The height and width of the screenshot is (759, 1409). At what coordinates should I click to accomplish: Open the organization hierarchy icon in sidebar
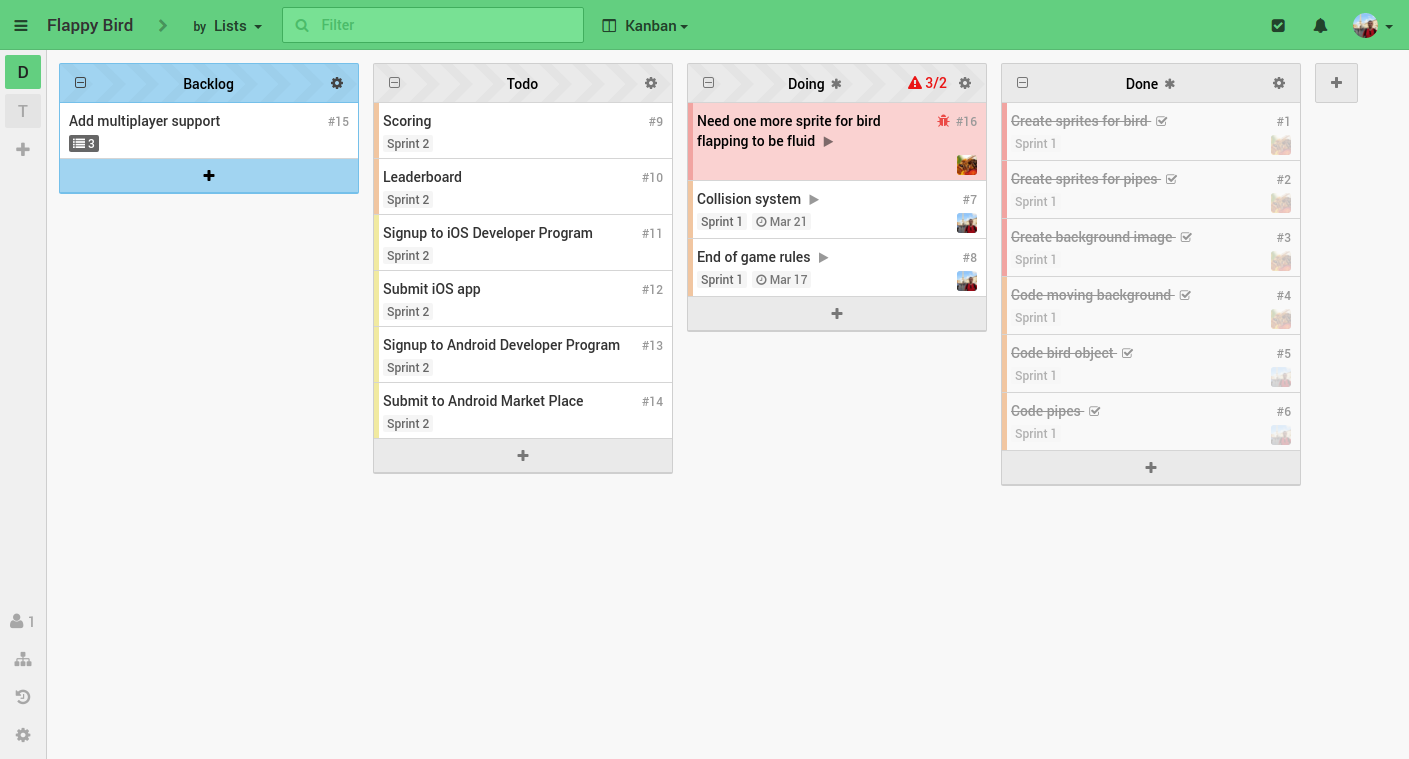(x=23, y=659)
